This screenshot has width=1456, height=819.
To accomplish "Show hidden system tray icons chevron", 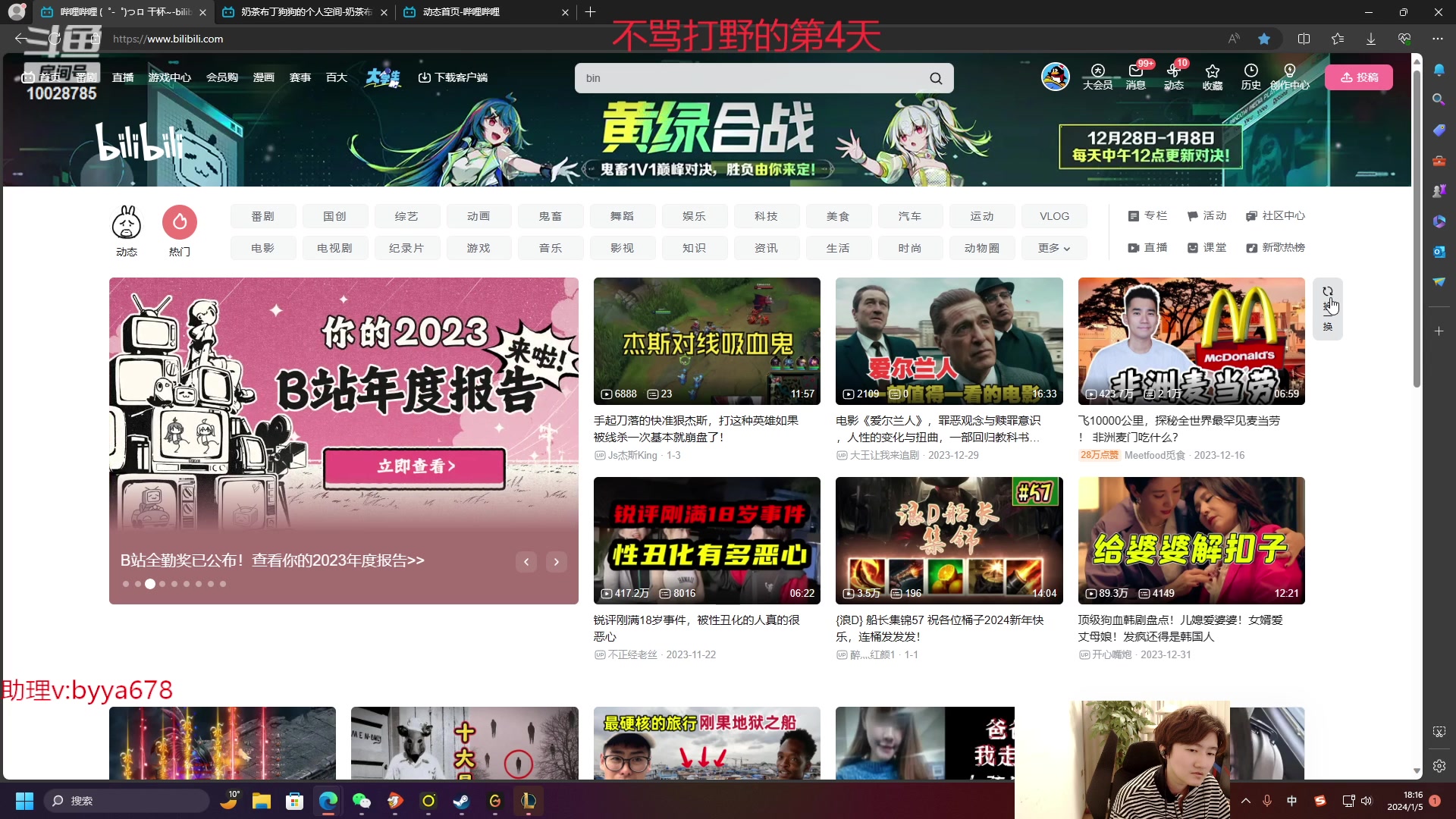I will click(1246, 801).
